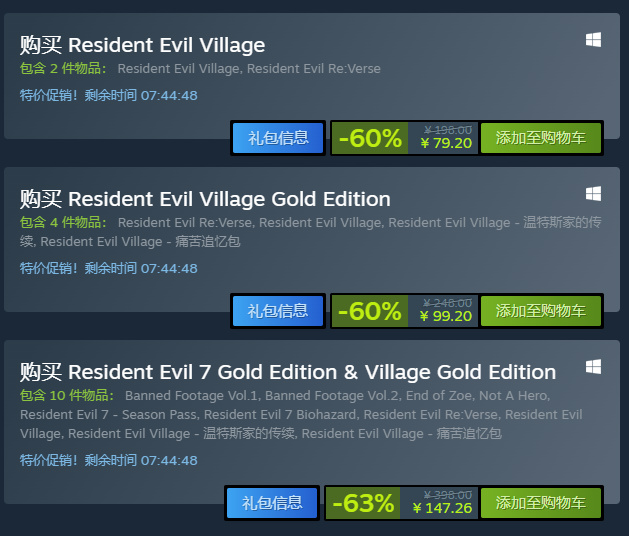Click the 购买 Resident Evil Village heading
This screenshot has width=629, height=536.
click(142, 45)
